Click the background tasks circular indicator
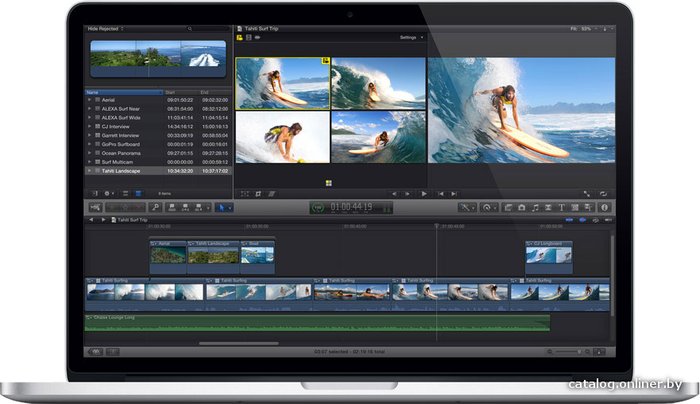Screen dimensions: 700x404 [318, 208]
